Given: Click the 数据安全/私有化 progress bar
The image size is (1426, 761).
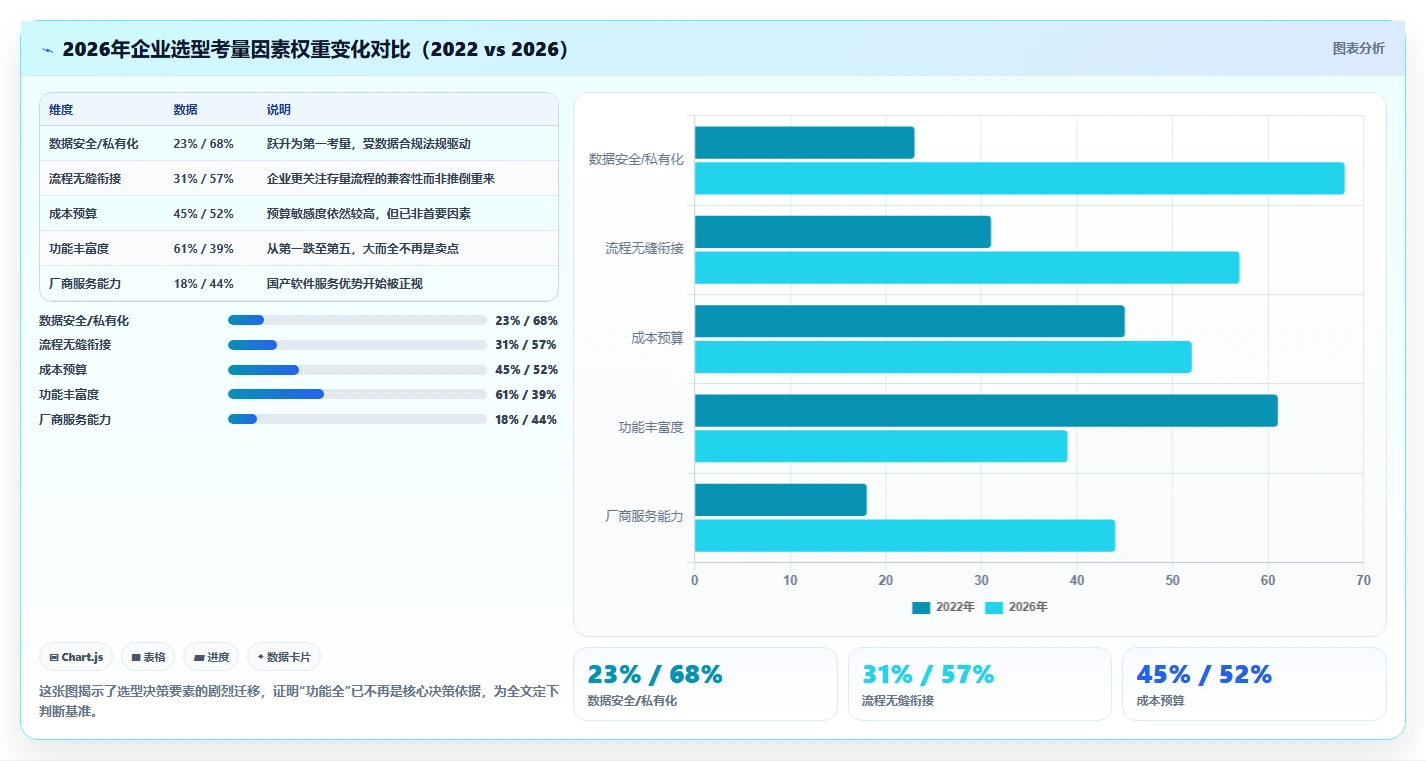Looking at the screenshot, I should pos(357,320).
